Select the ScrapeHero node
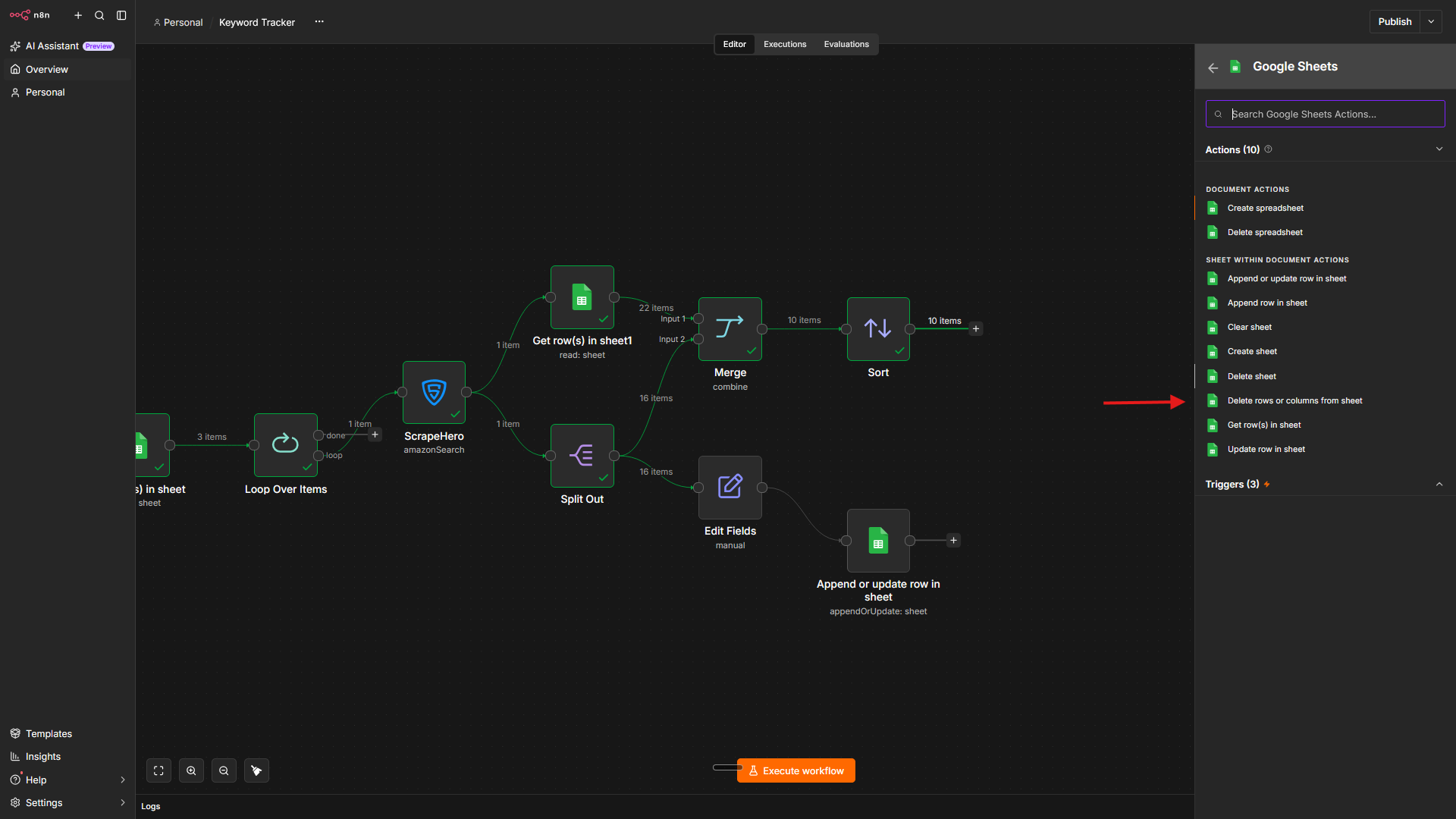This screenshot has height=819, width=1456. 434,392
